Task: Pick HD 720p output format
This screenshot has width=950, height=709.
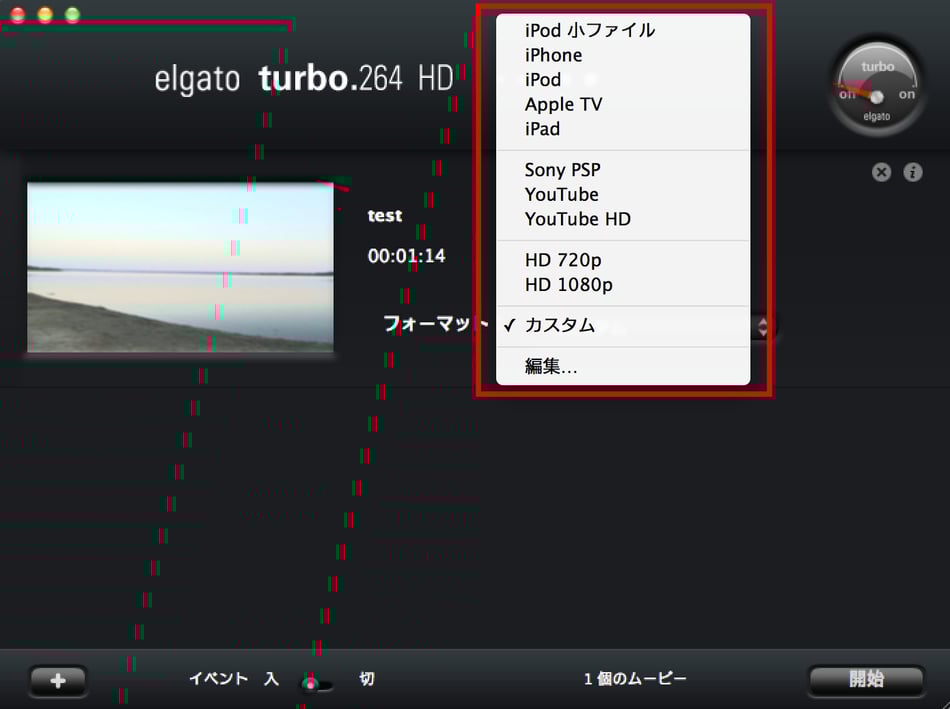Action: click(623, 260)
